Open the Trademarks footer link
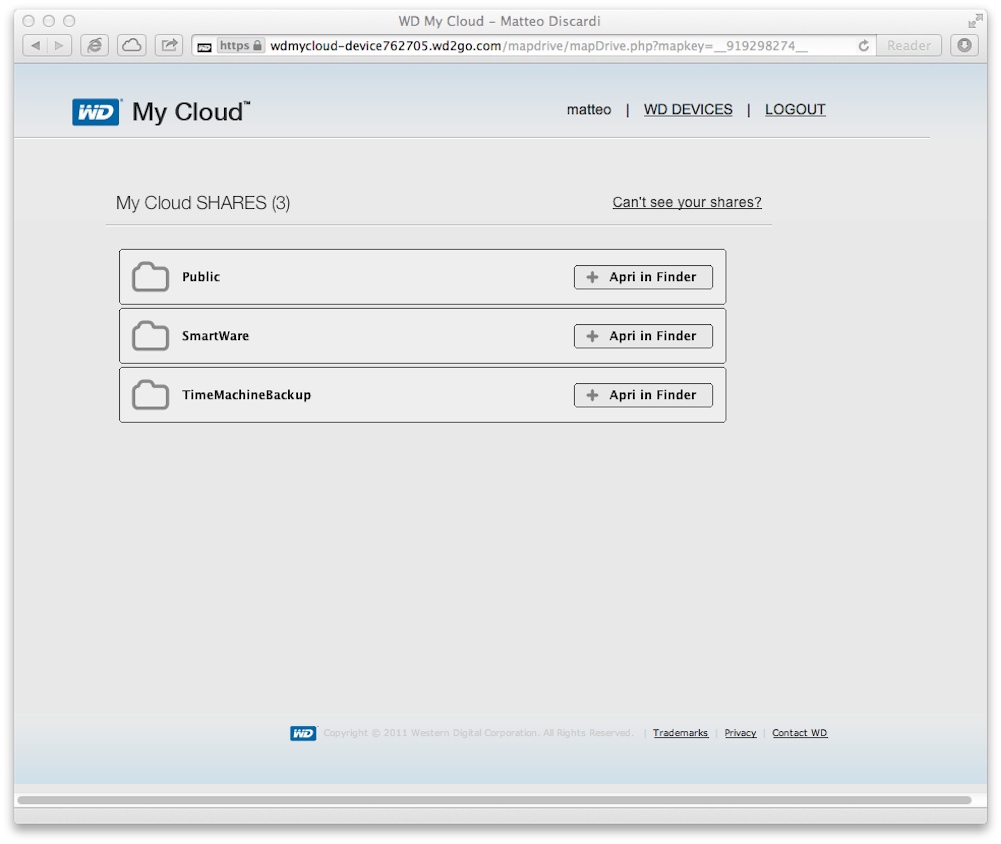1001x844 pixels. tap(681, 732)
